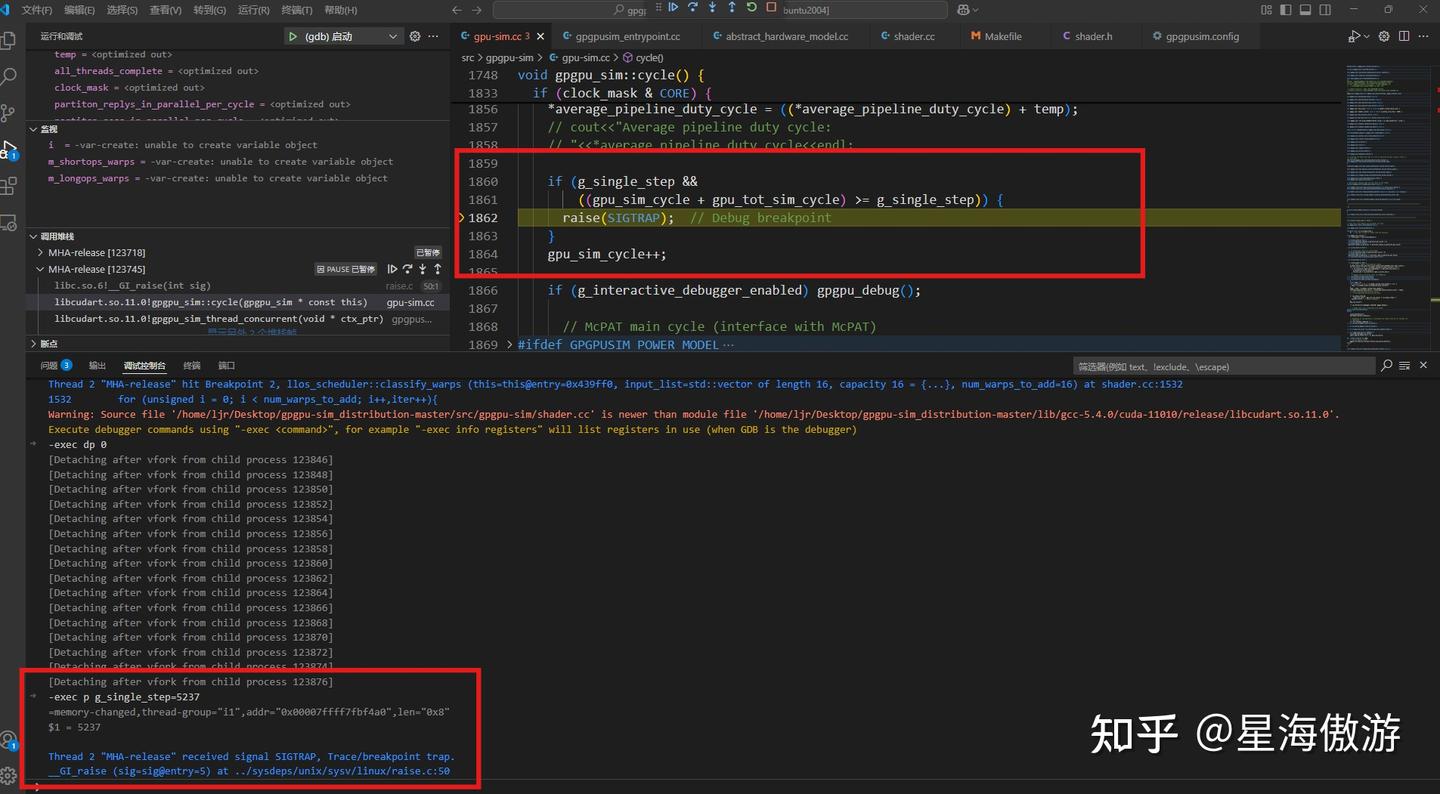The height and width of the screenshot is (794, 1440).
Task: Toggle secondary side bar visibility
Action: pyautogui.click(x=1326, y=10)
